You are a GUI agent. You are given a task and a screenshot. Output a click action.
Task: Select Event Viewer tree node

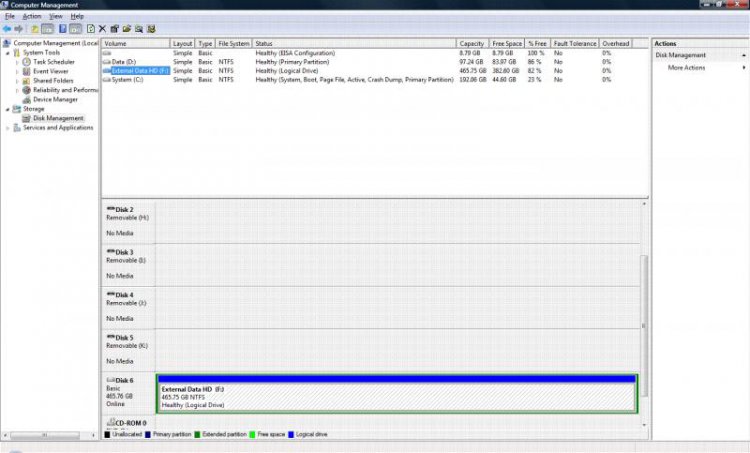tap(50, 71)
